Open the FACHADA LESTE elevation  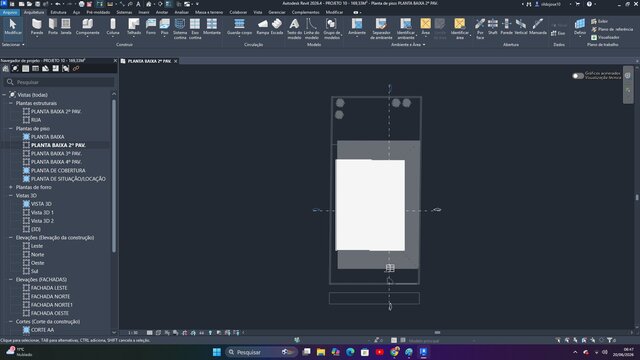pyautogui.click(x=49, y=288)
